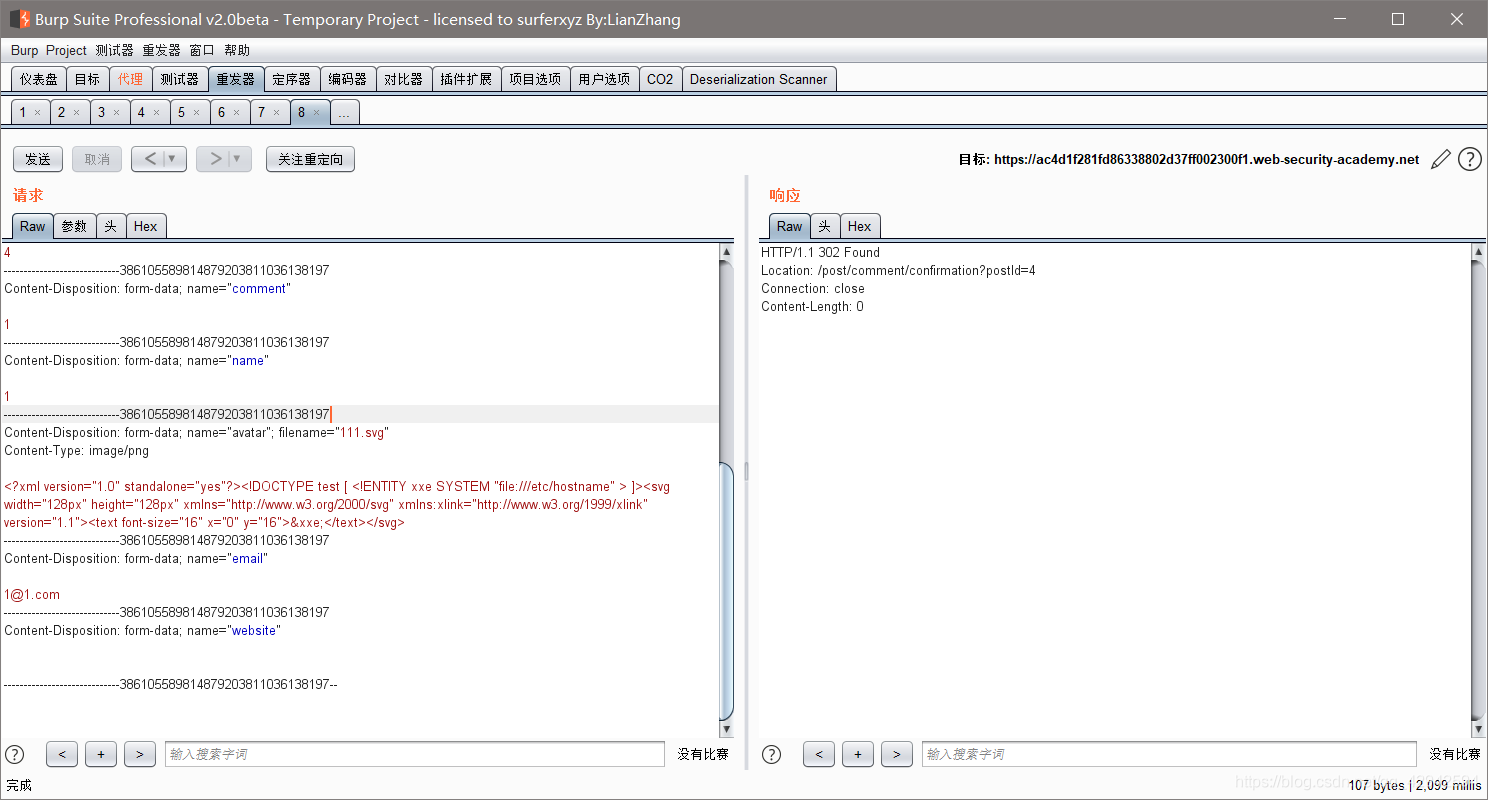Open history back dropdown arrow
Viewport: 1488px width, 800px height.
click(x=172, y=159)
